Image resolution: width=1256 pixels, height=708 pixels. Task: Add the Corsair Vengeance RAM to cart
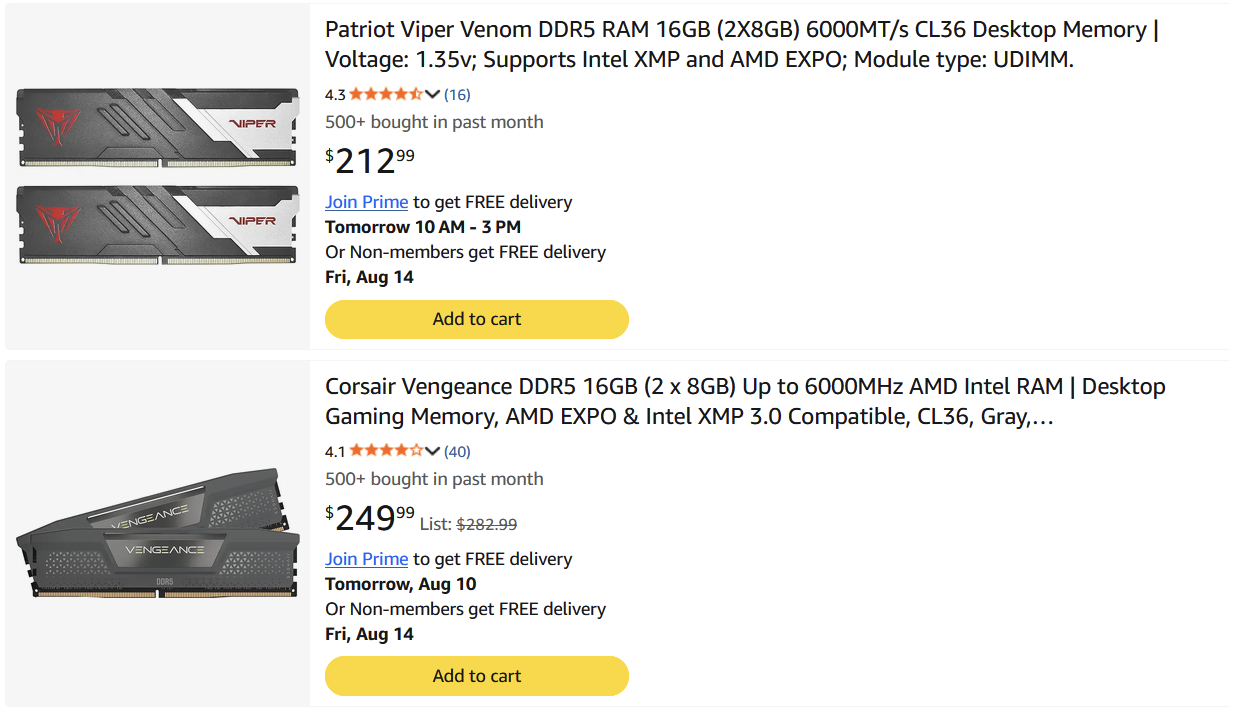tap(477, 676)
